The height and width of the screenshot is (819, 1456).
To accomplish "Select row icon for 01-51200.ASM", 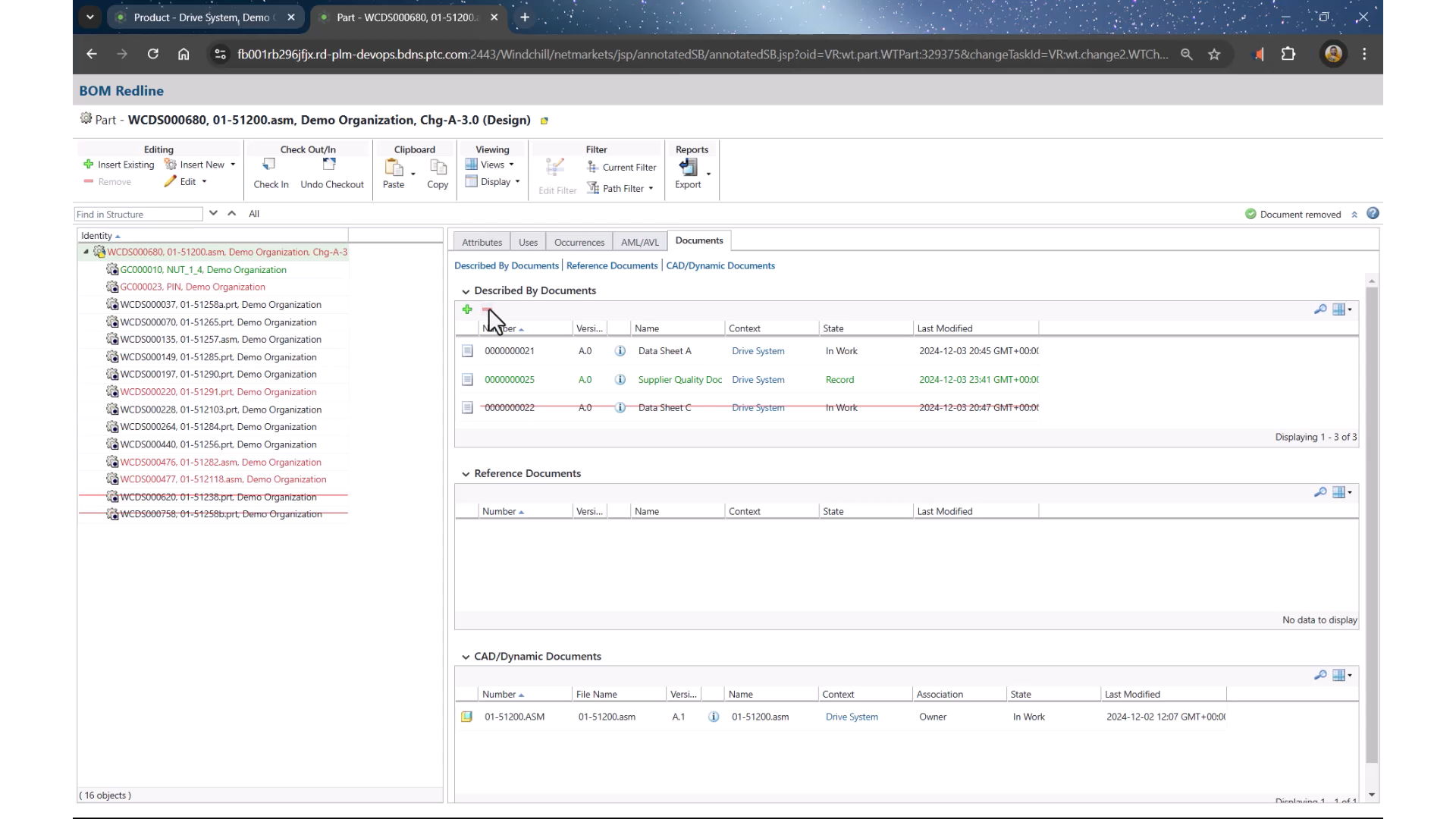I will 466,717.
